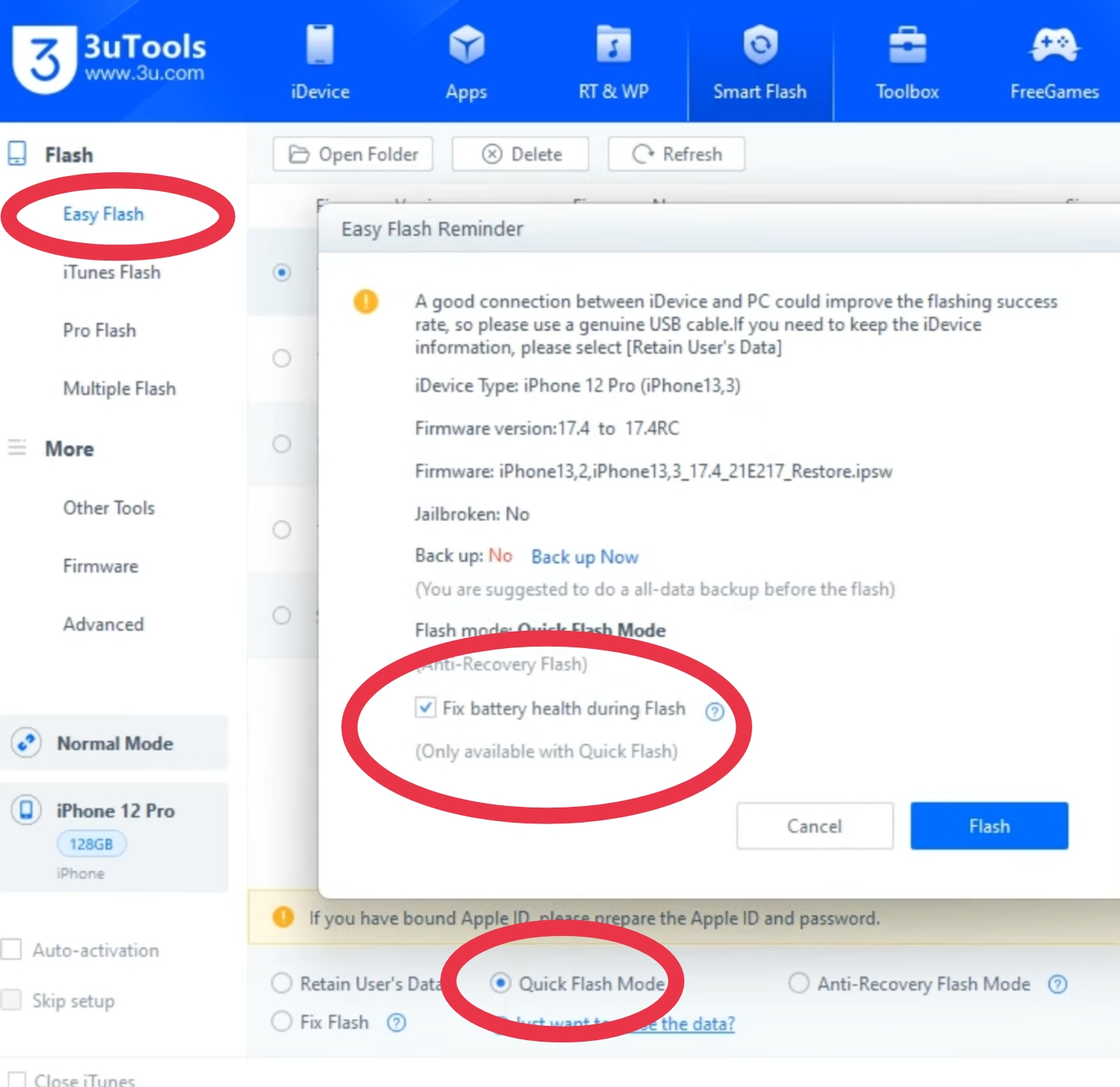Image resolution: width=1120 pixels, height=1087 pixels.
Task: Click help icon next to Anti-Recovery Flash Mode
Action: point(1057,984)
